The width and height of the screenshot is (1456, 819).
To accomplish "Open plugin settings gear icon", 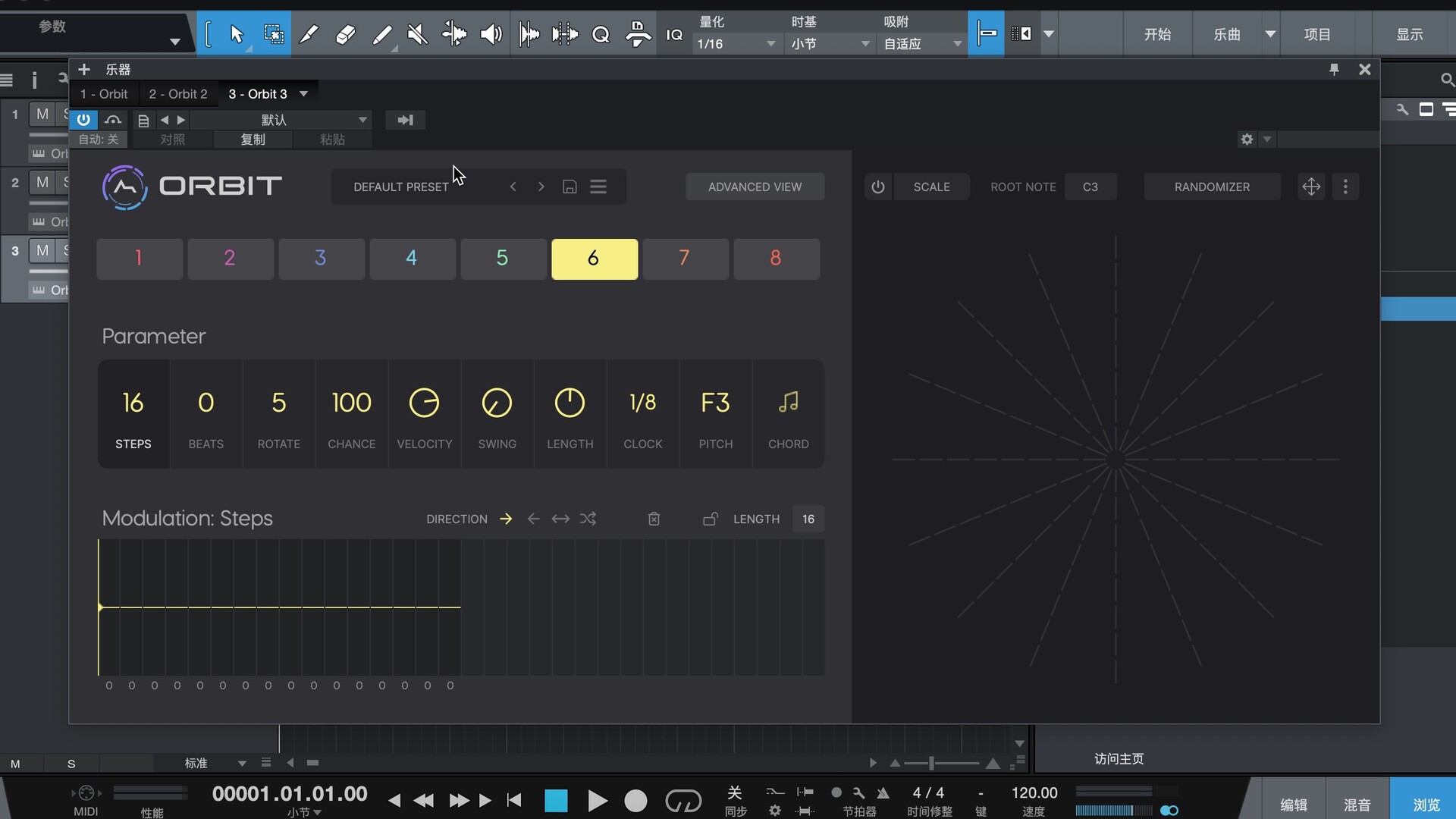I will pos(1247,140).
